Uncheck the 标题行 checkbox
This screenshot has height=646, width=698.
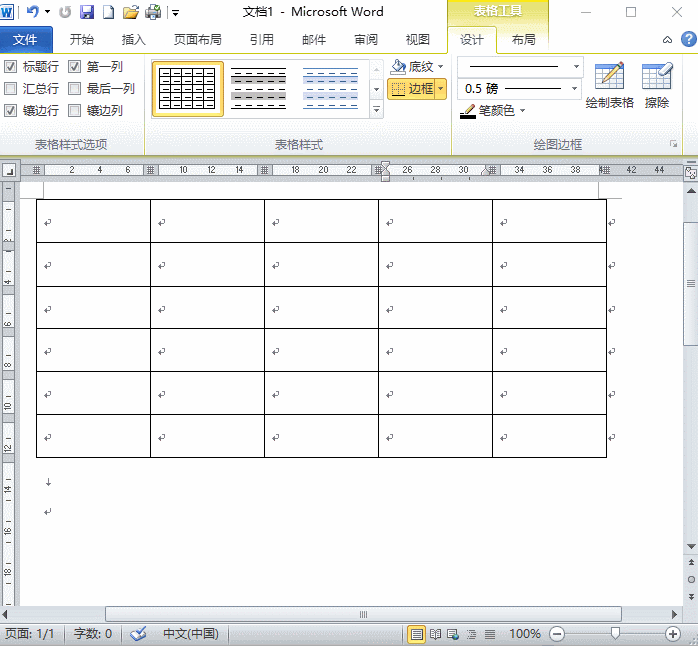10,67
